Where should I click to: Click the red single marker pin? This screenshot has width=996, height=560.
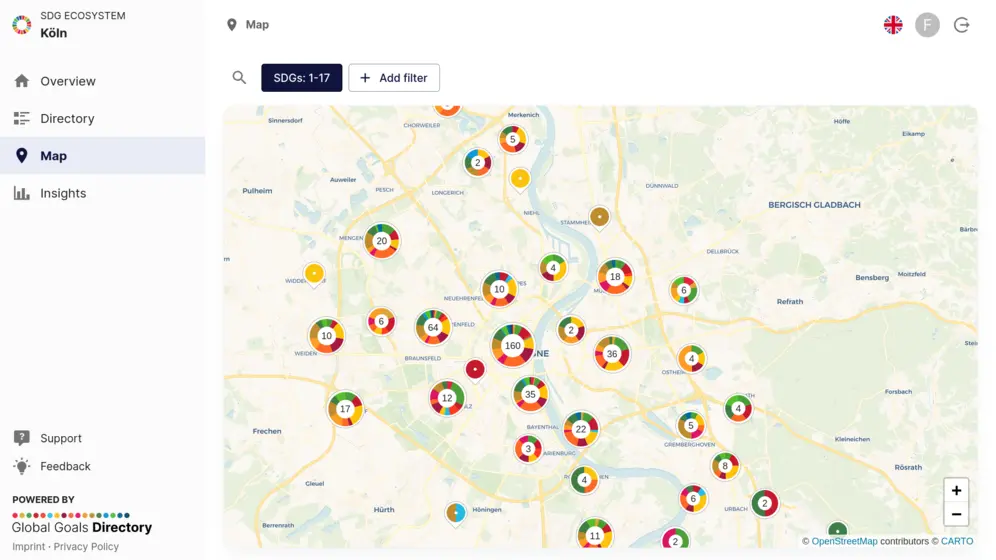coord(474,370)
